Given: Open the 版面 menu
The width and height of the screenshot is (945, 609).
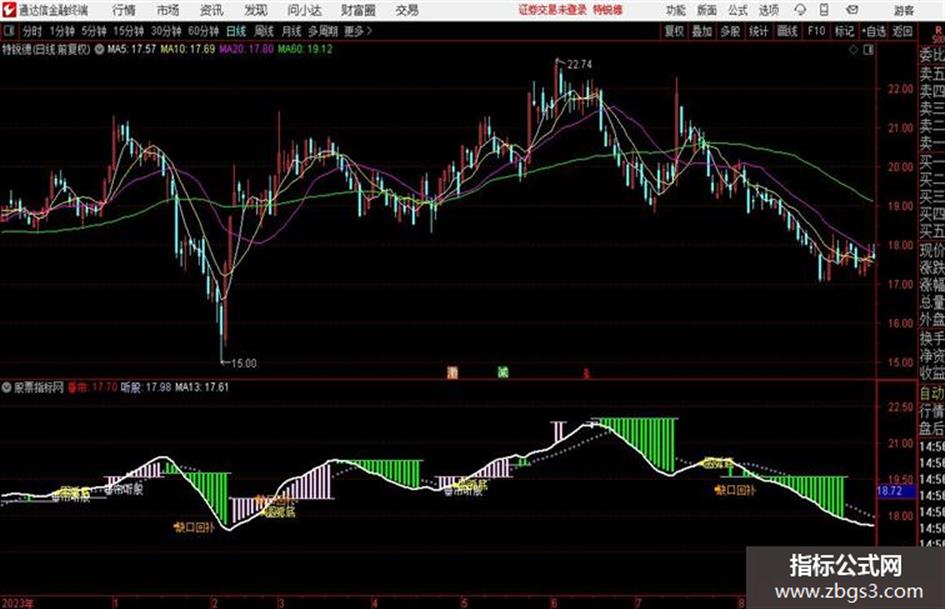Looking at the screenshot, I should [x=707, y=10].
